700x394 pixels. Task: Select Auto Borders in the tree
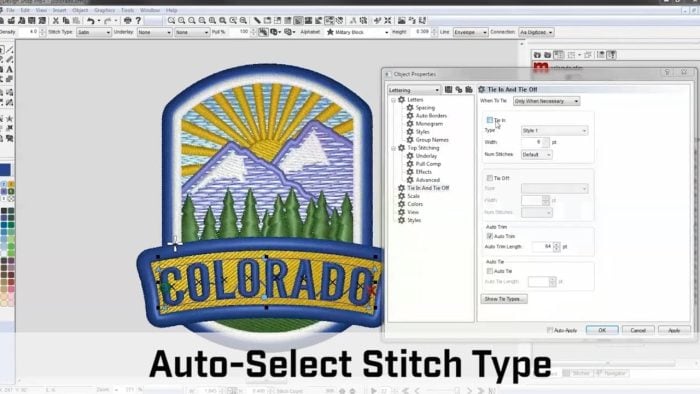431,116
